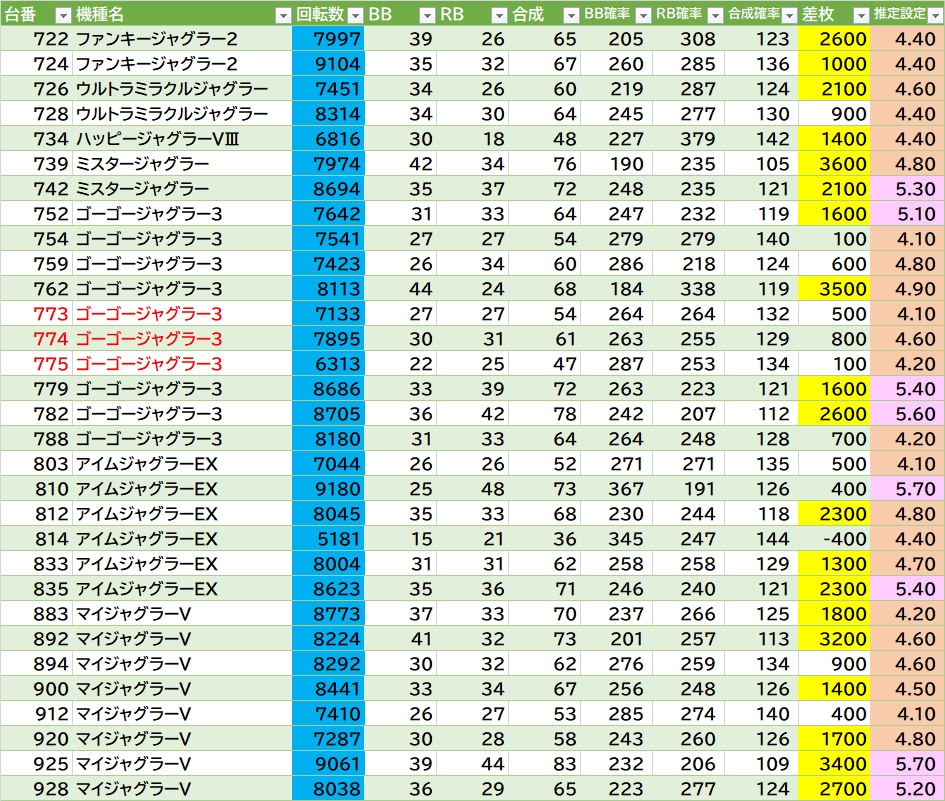Select estimated setting cell 5.20
The image size is (945, 801).
click(x=907, y=789)
